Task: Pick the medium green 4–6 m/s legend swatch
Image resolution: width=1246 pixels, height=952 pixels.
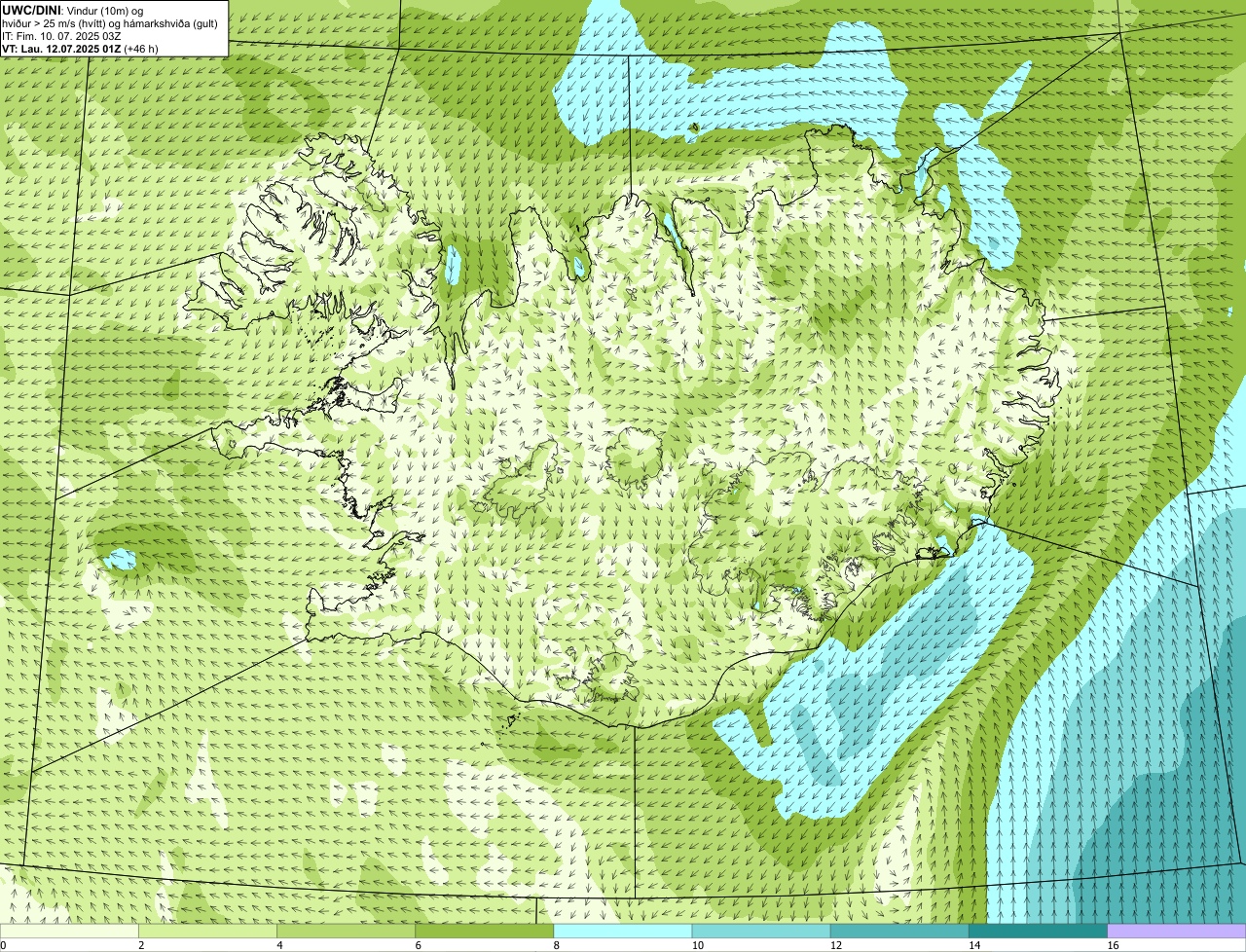Action: pos(346,931)
